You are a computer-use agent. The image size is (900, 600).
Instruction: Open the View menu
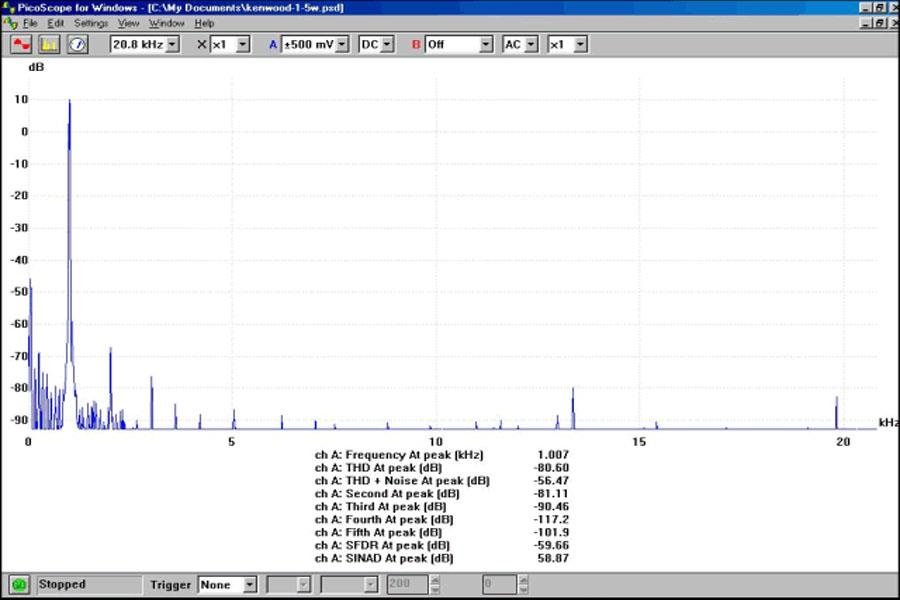point(129,23)
